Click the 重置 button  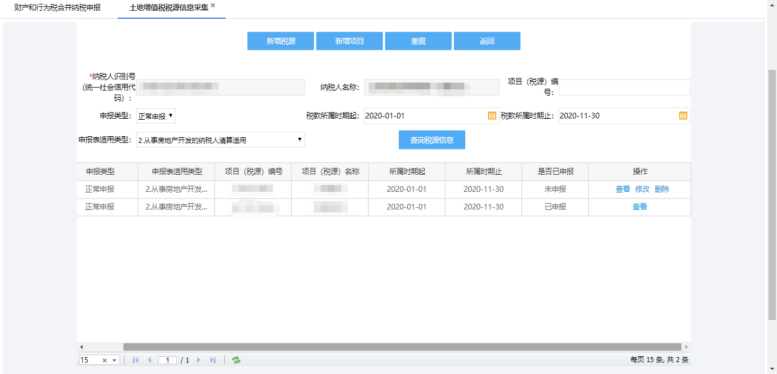tap(418, 41)
